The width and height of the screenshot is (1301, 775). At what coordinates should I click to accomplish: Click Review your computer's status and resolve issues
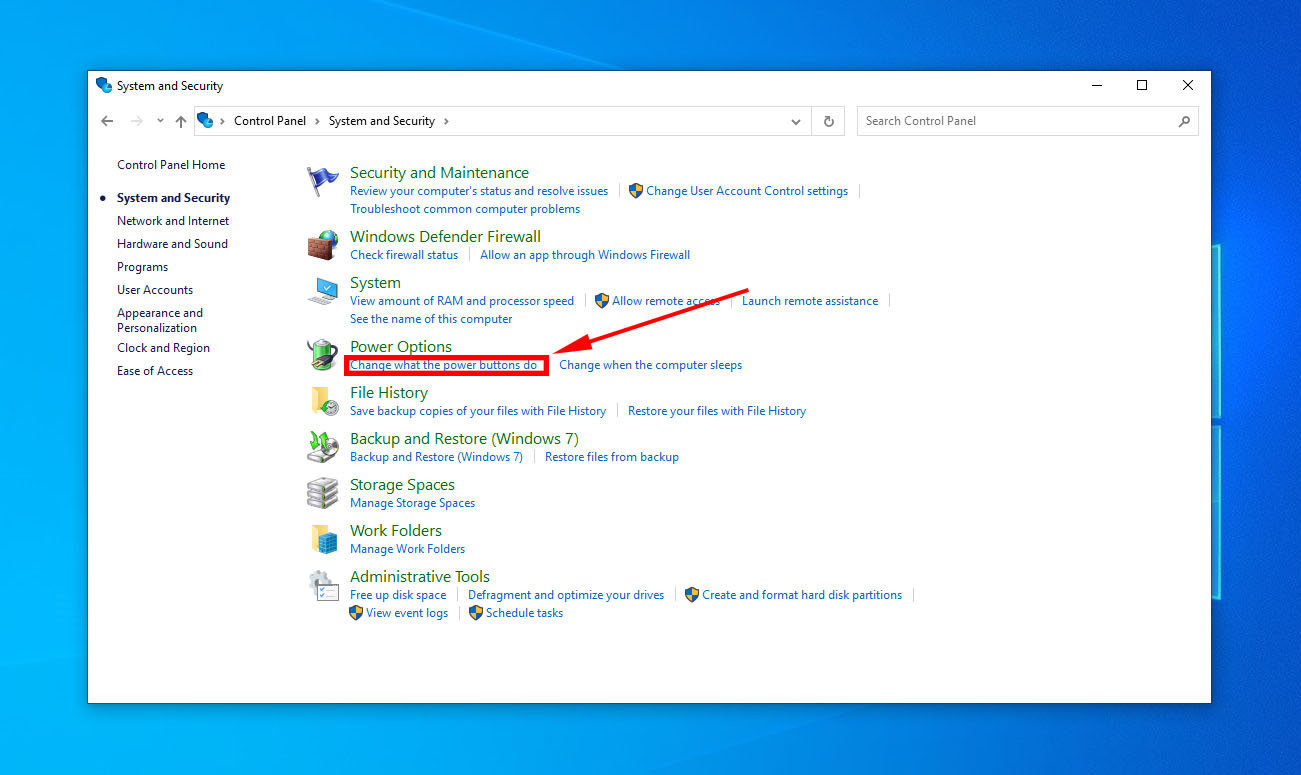479,191
